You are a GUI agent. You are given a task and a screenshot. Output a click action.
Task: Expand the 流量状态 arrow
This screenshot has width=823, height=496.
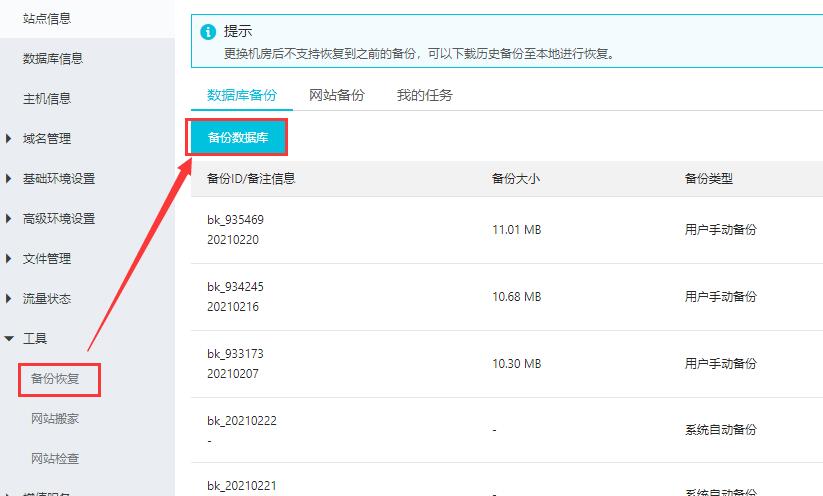[8, 299]
